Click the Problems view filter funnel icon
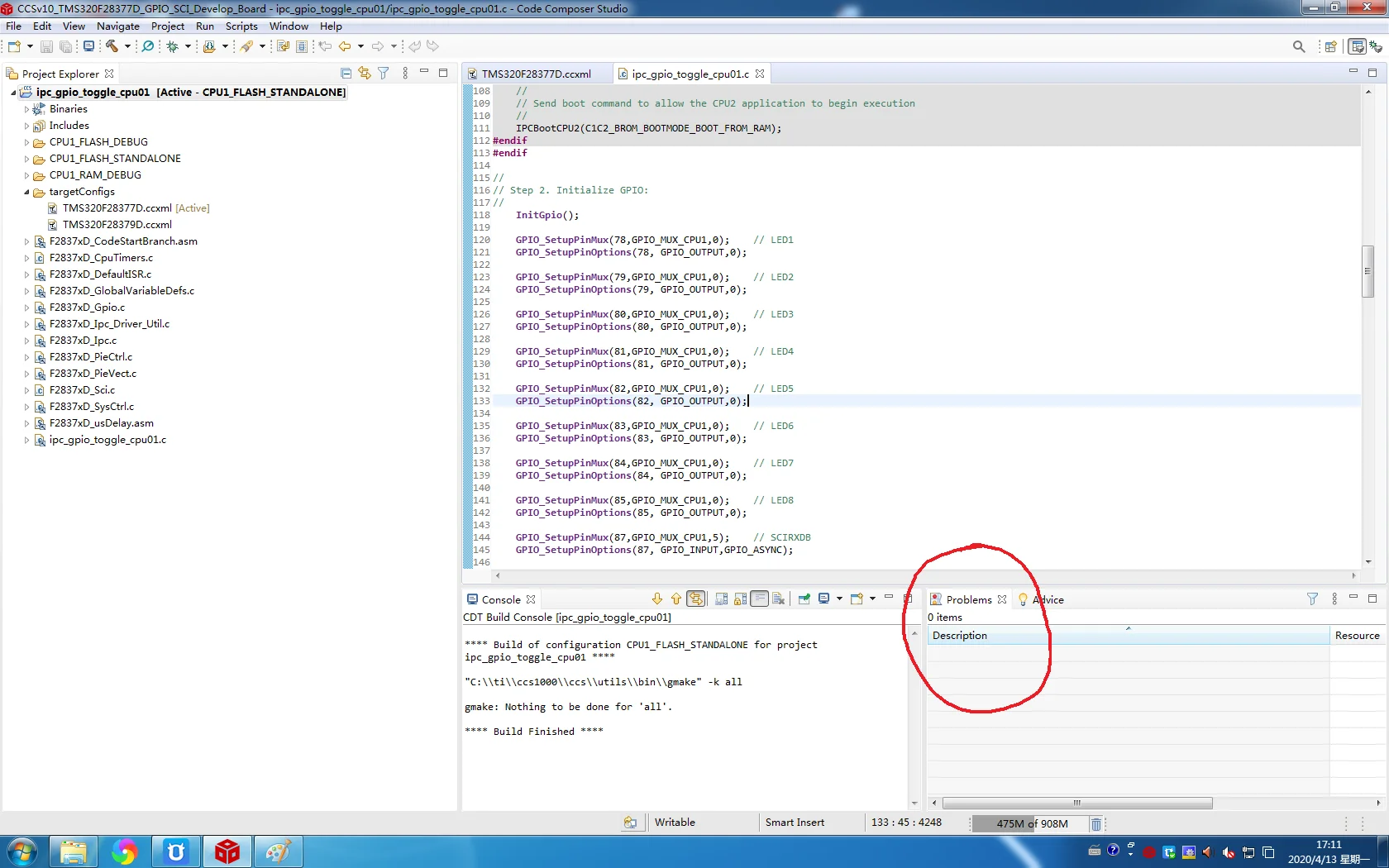This screenshot has width=1389, height=868. [x=1312, y=599]
